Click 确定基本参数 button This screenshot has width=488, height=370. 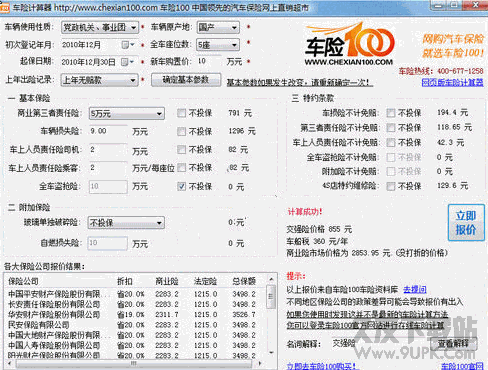(186, 80)
